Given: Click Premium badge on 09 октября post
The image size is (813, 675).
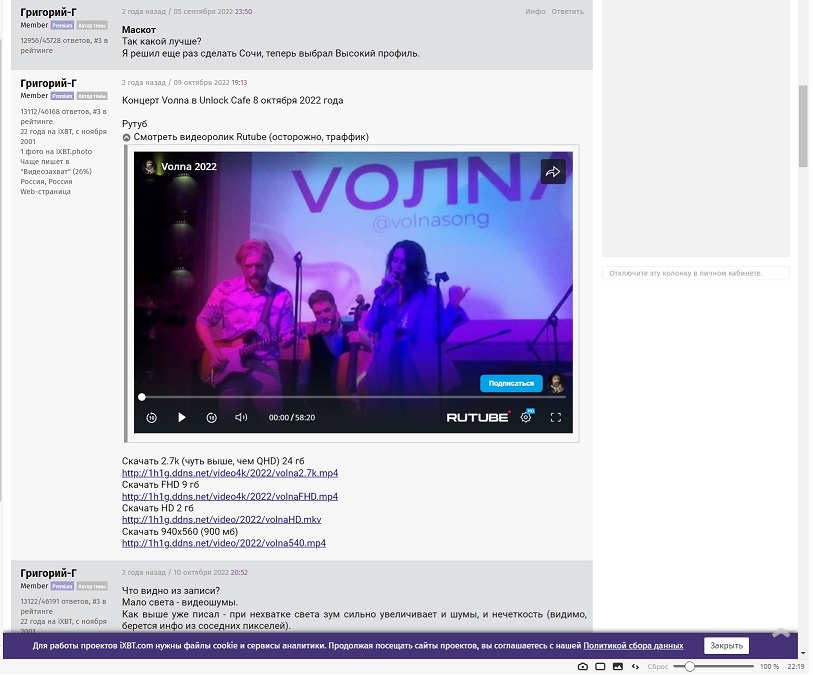Looking at the screenshot, I should pos(62,96).
